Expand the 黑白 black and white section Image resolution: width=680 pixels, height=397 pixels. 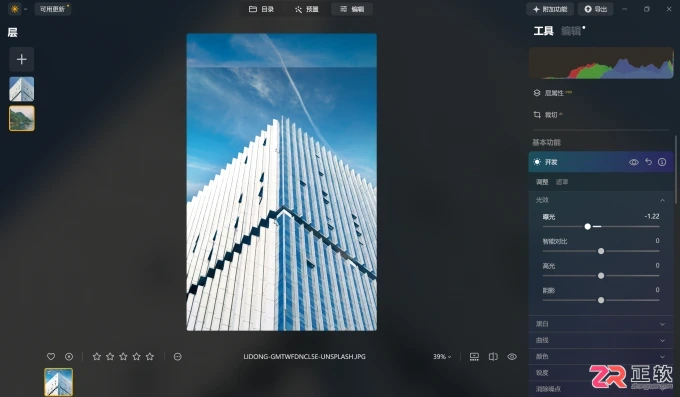click(x=601, y=324)
